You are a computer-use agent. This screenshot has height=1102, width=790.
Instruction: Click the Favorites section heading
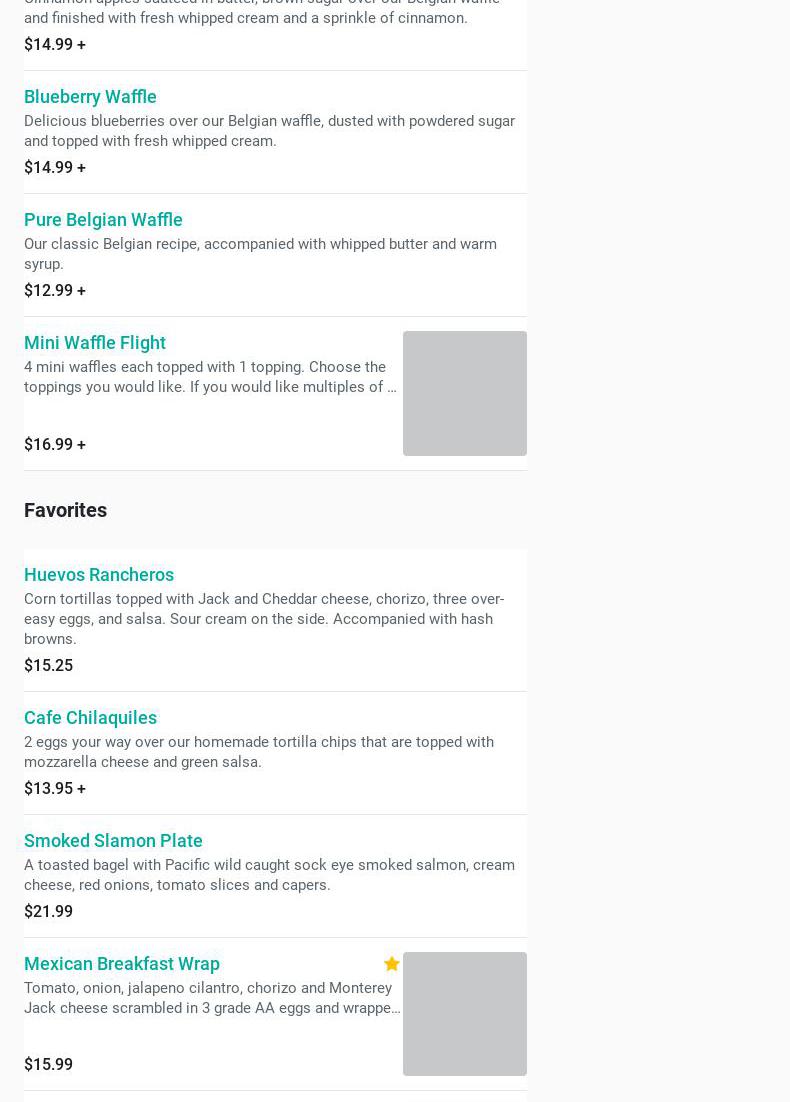coord(65,510)
